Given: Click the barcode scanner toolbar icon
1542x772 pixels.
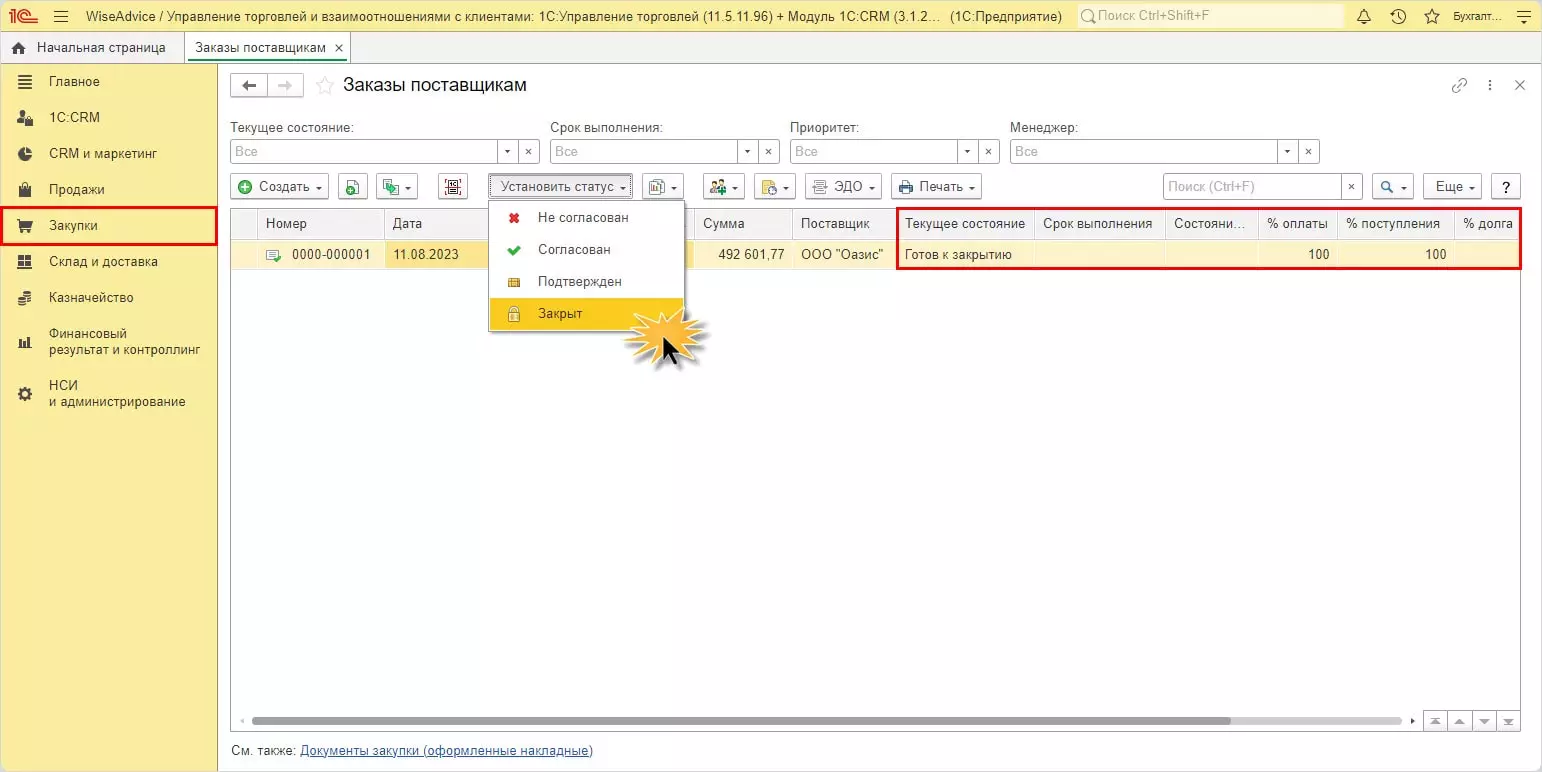Looking at the screenshot, I should (x=453, y=187).
